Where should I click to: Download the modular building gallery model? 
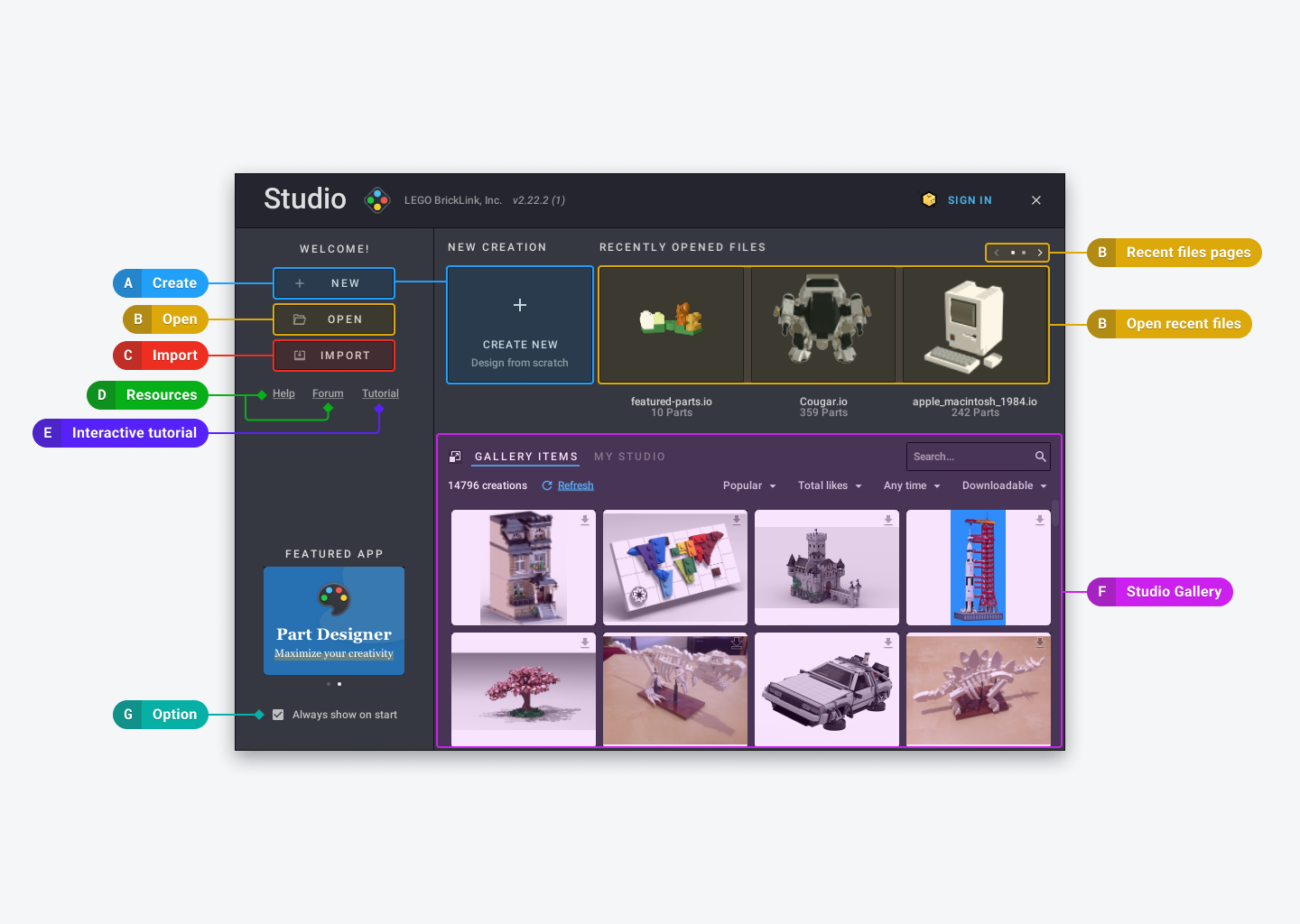click(x=585, y=520)
